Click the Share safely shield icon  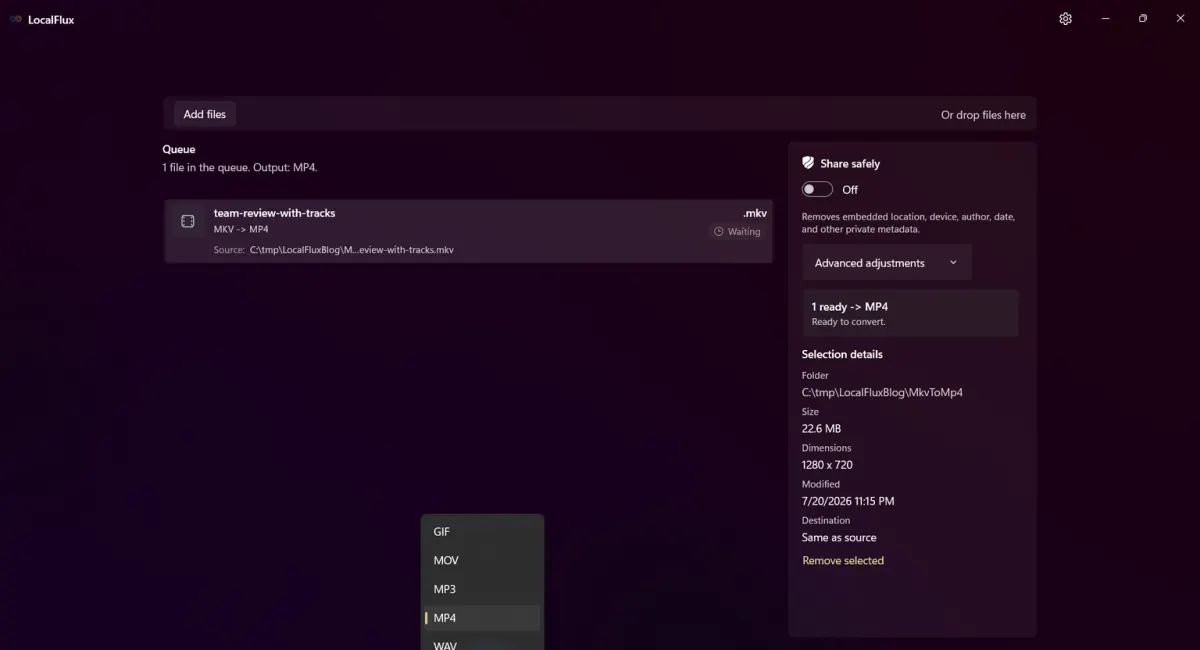click(808, 163)
